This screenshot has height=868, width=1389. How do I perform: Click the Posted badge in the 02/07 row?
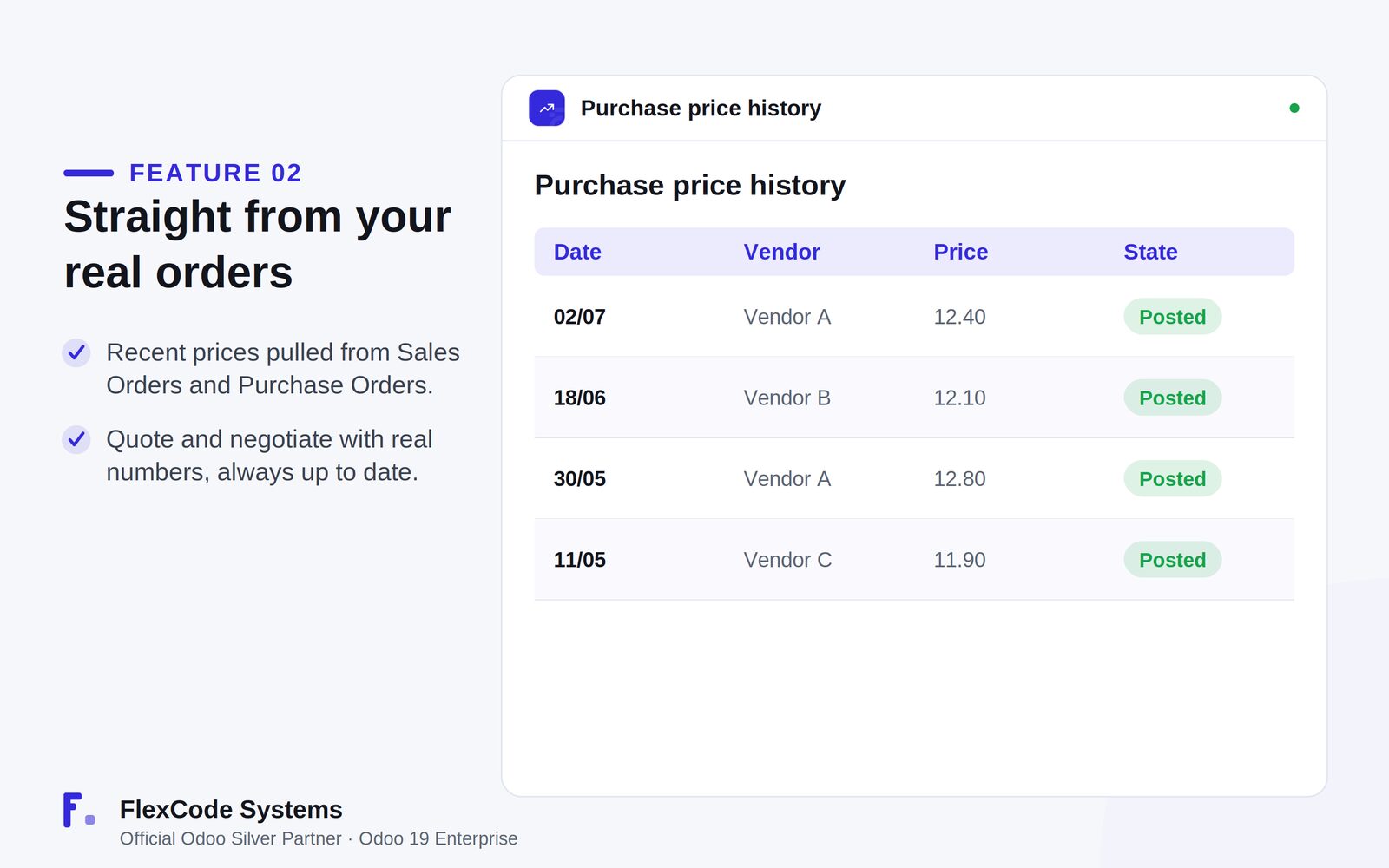[1173, 317]
